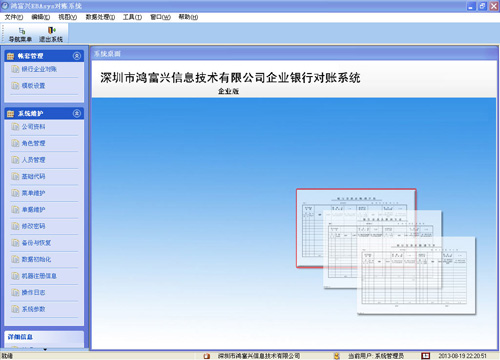
Task: Open the 数据初始化 link
Action: click(36, 259)
